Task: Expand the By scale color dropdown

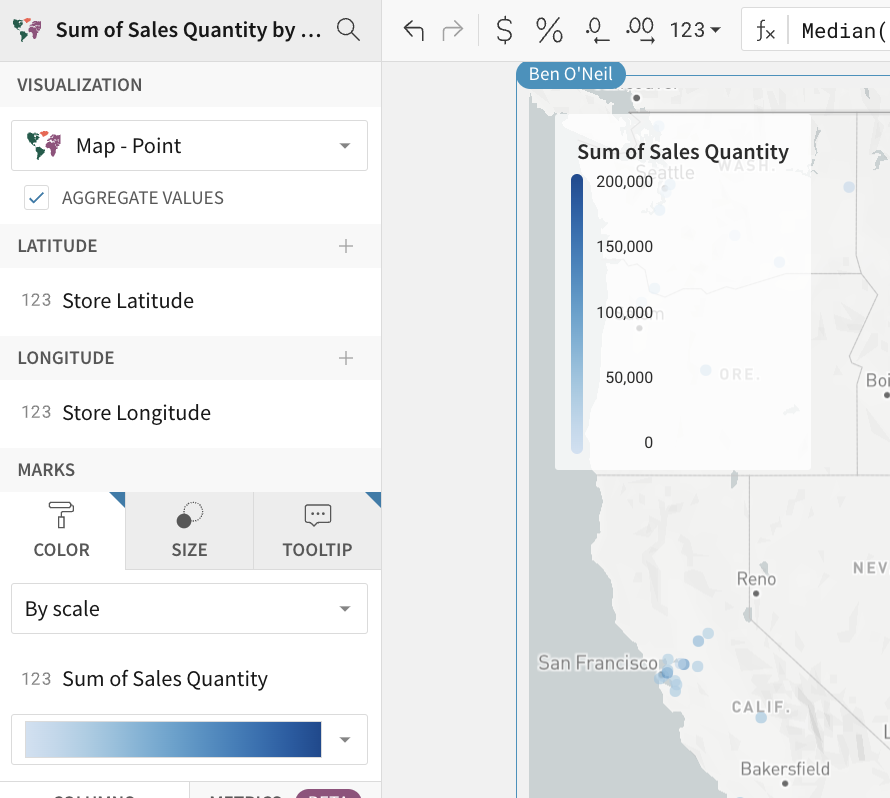Action: click(x=189, y=608)
